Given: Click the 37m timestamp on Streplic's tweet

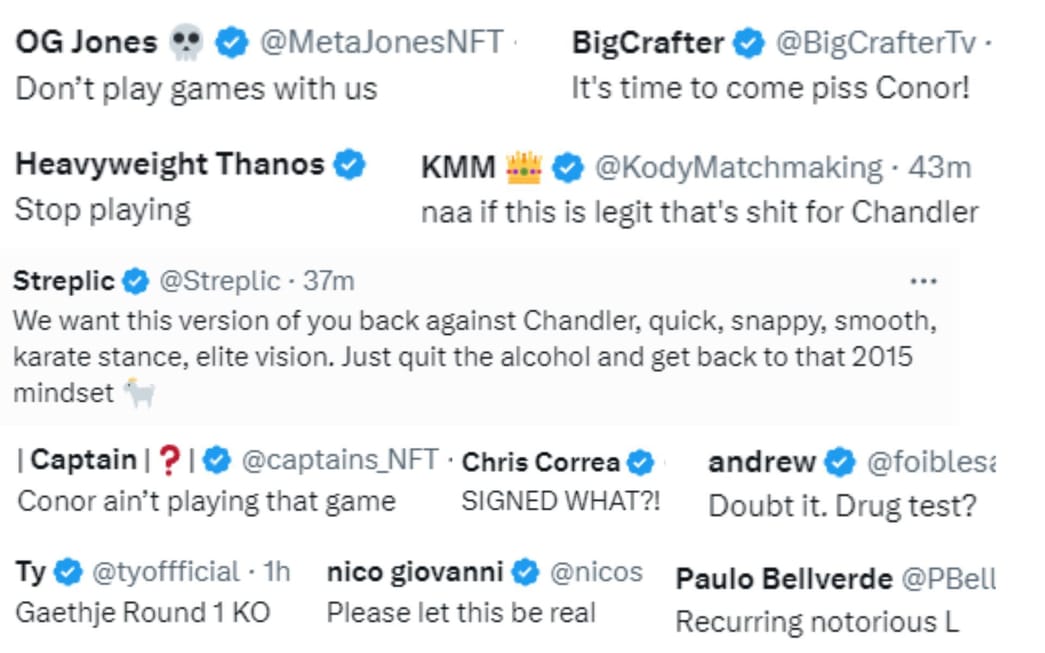Looking at the screenshot, I should [x=329, y=281].
